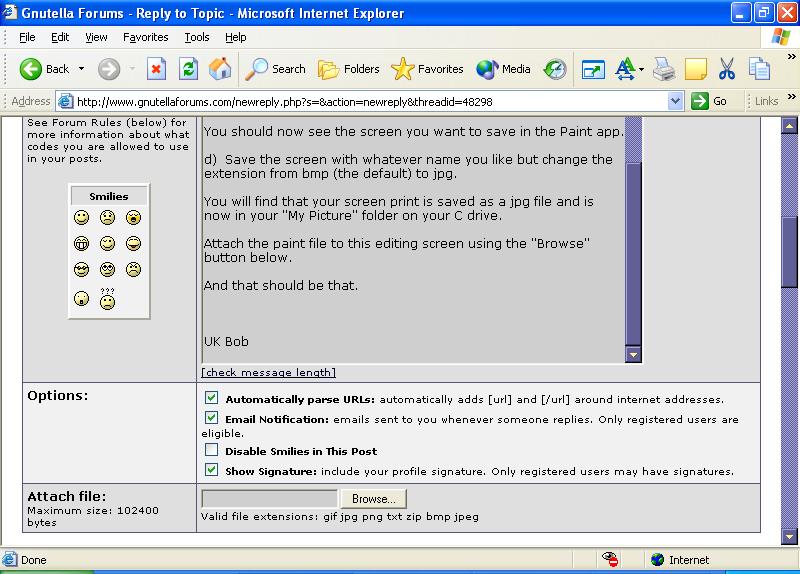This screenshot has width=800, height=574.
Task: Insert the sad frown smiley in top row
Action: point(107,217)
